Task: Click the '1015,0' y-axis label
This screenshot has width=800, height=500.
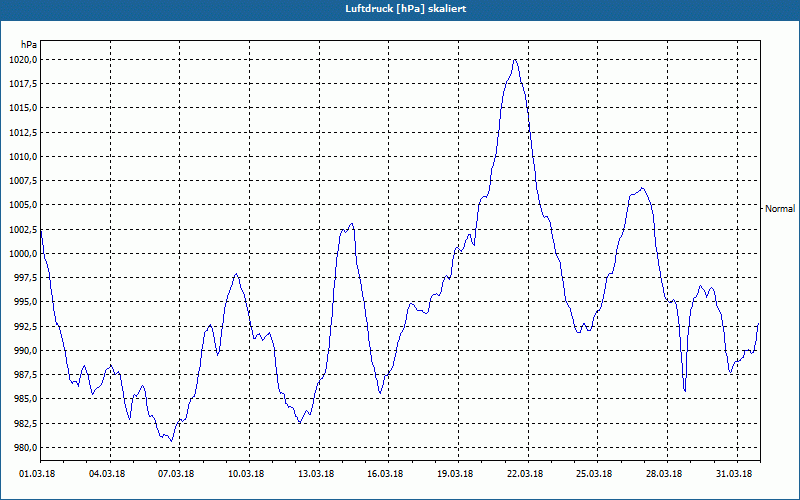Action: [23, 108]
